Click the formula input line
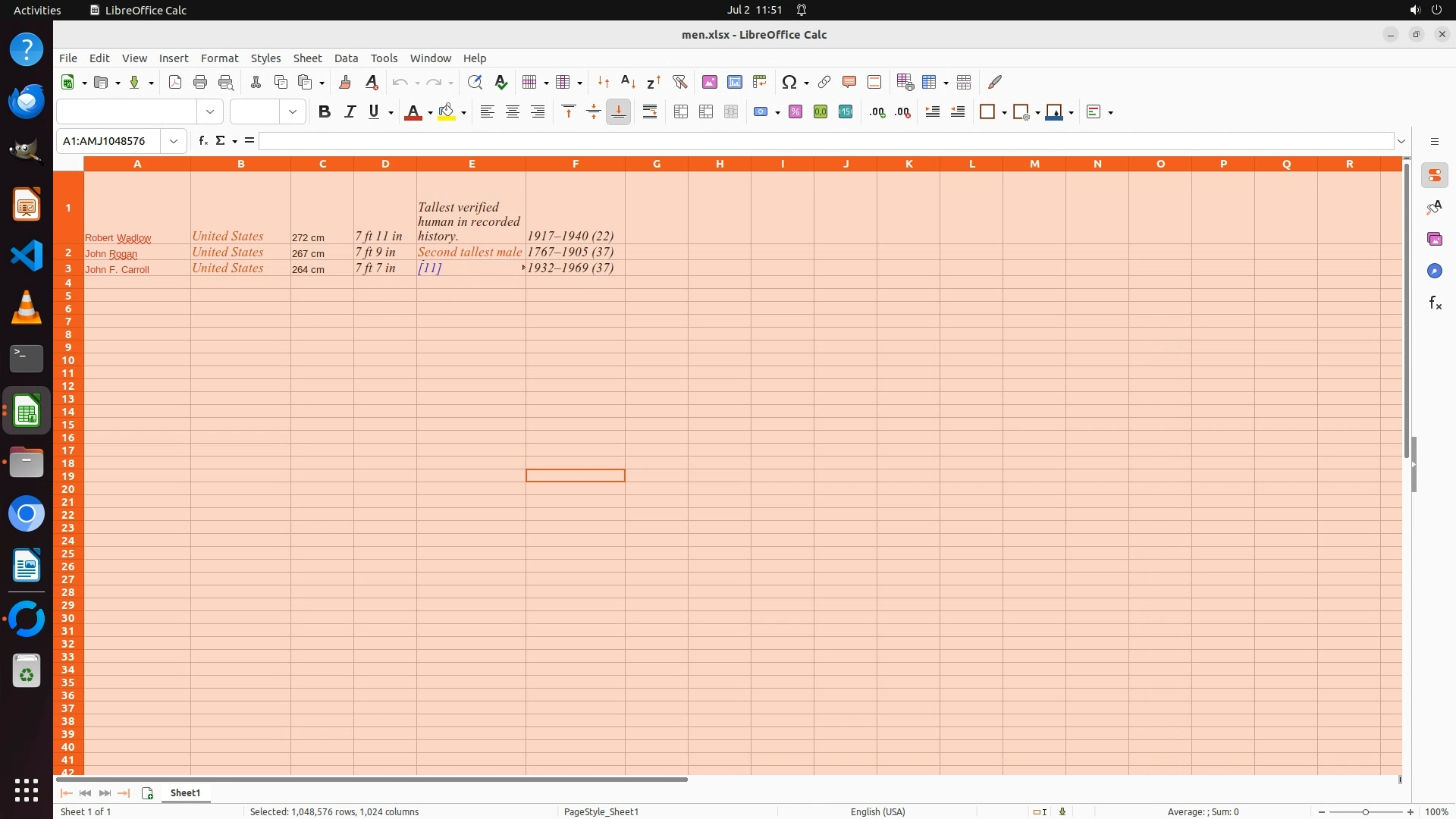 pos(825,141)
